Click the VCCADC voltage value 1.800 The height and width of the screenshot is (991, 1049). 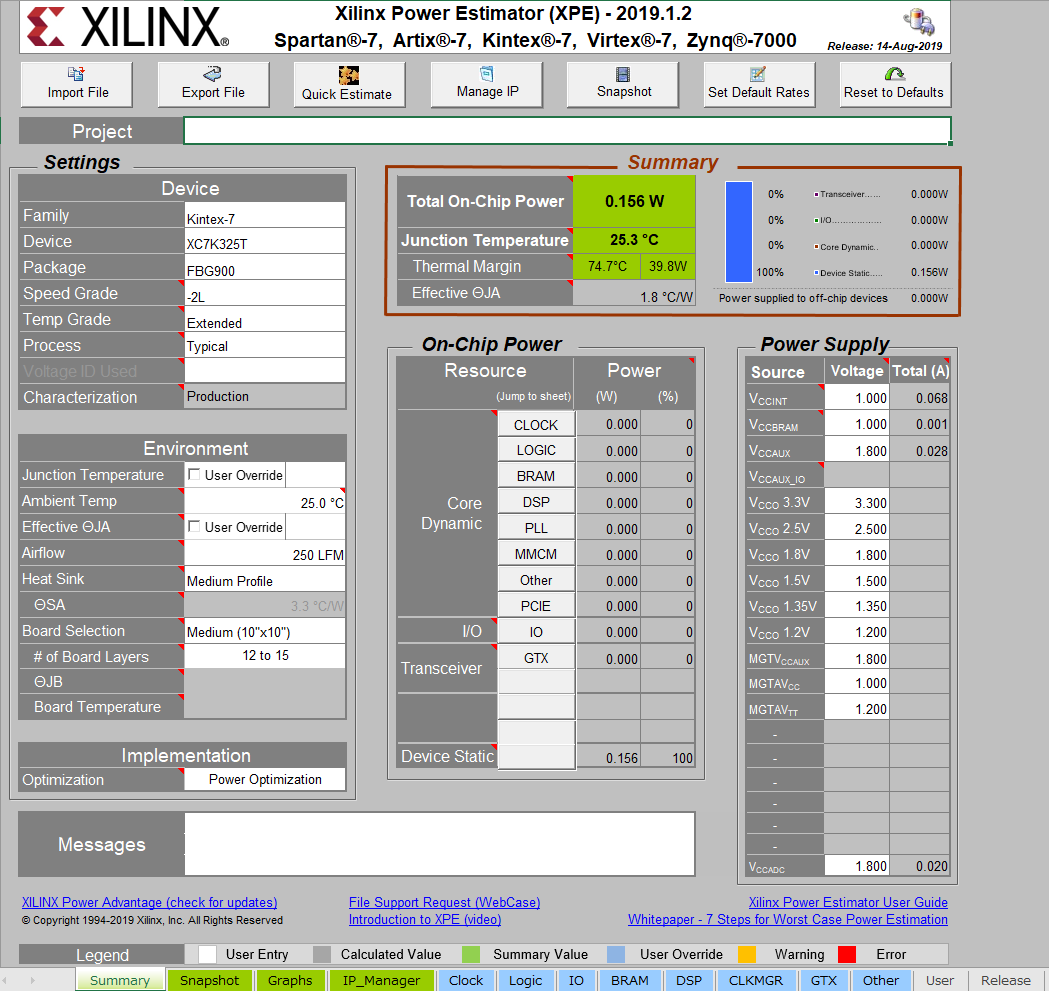(857, 866)
